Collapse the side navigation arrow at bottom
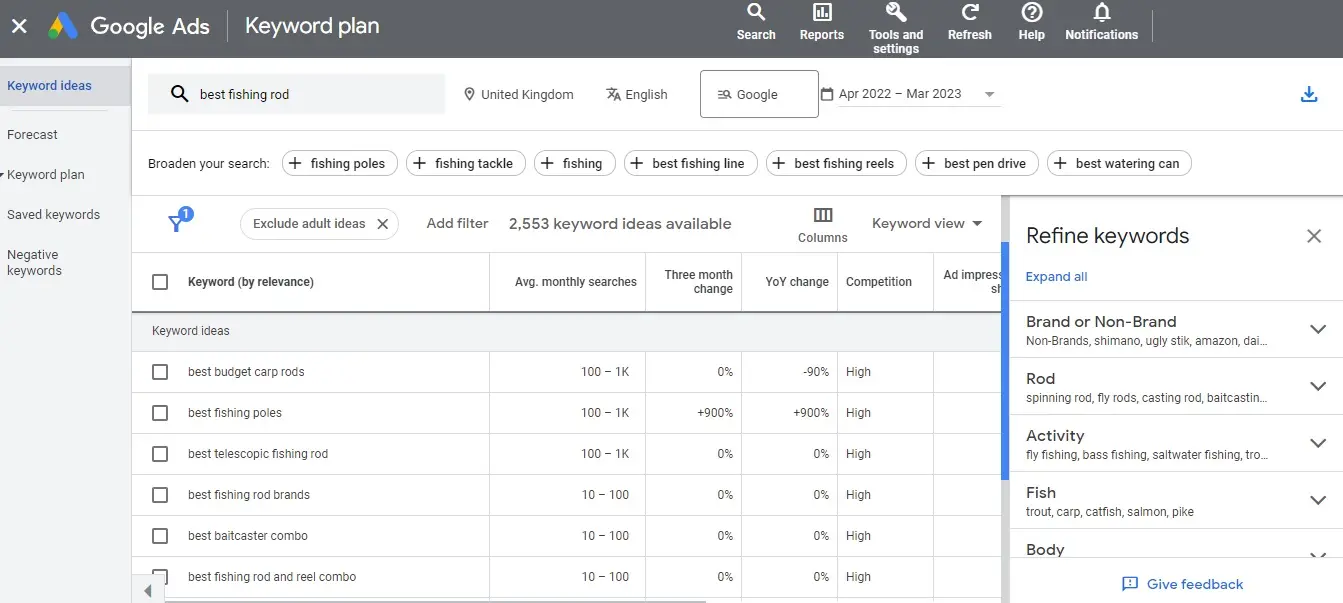The image size is (1343, 603). click(x=148, y=591)
